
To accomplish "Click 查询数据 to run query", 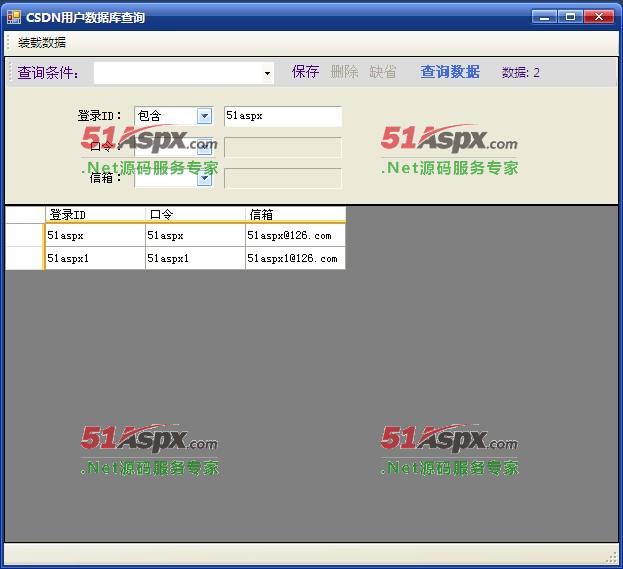I will click(450, 72).
